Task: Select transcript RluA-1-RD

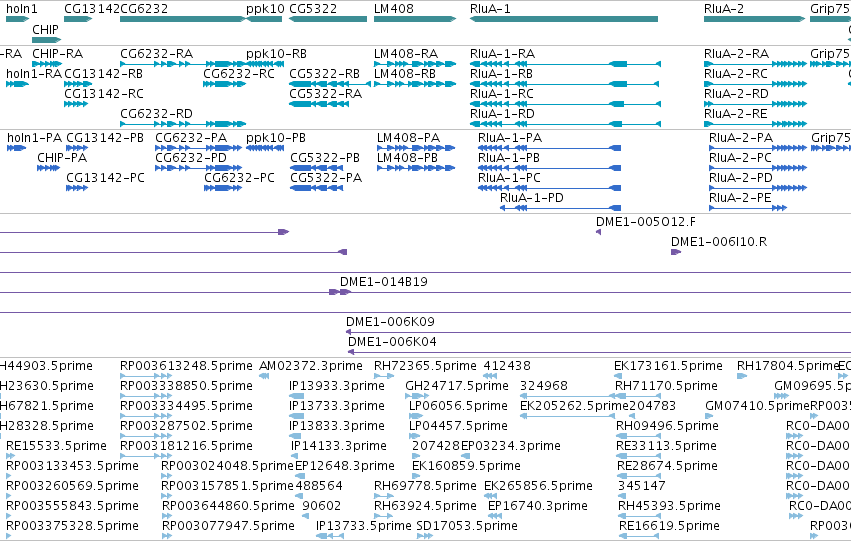Action: 566,124
